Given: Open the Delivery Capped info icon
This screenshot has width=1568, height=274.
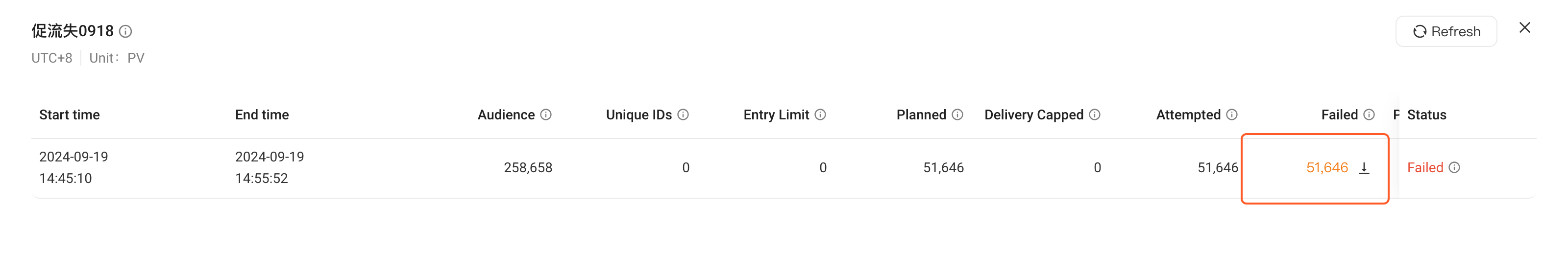Looking at the screenshot, I should coord(1095,115).
